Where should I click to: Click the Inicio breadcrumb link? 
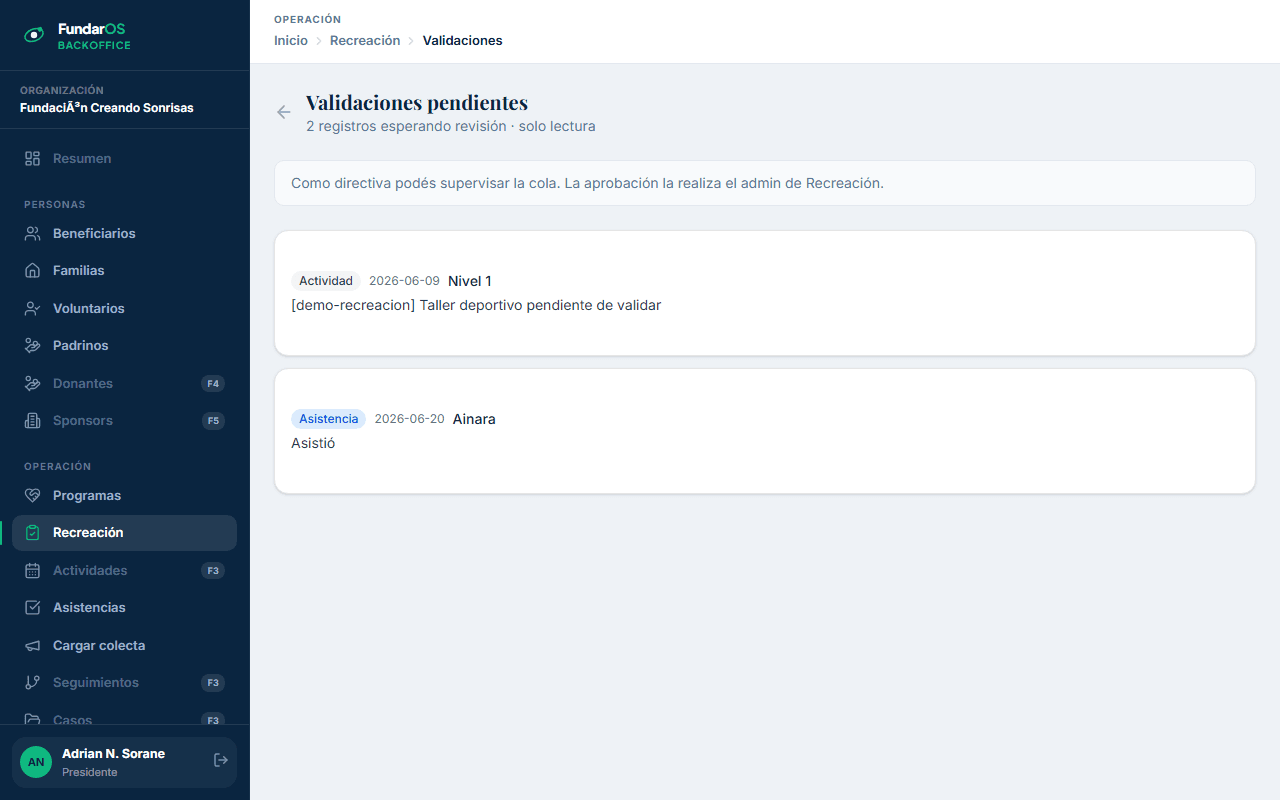(x=291, y=41)
